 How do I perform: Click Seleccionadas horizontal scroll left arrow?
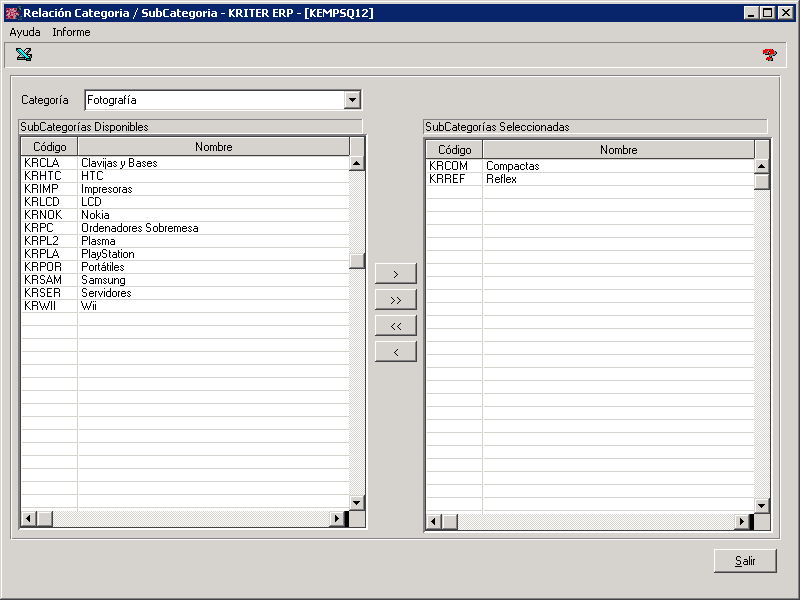(x=434, y=522)
